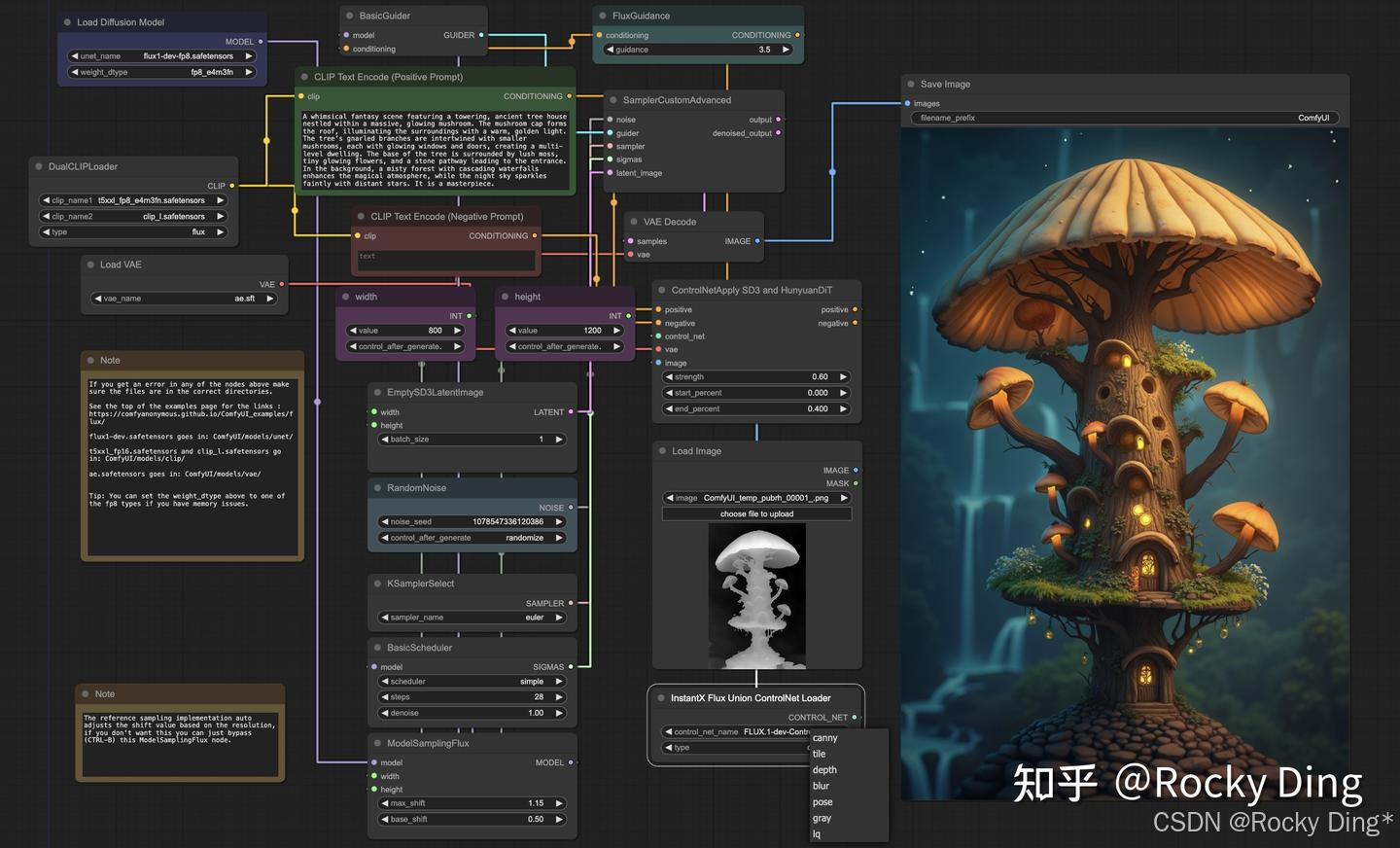Click the noise_seed value field
The height and width of the screenshot is (848, 1400).
pyautogui.click(x=472, y=522)
